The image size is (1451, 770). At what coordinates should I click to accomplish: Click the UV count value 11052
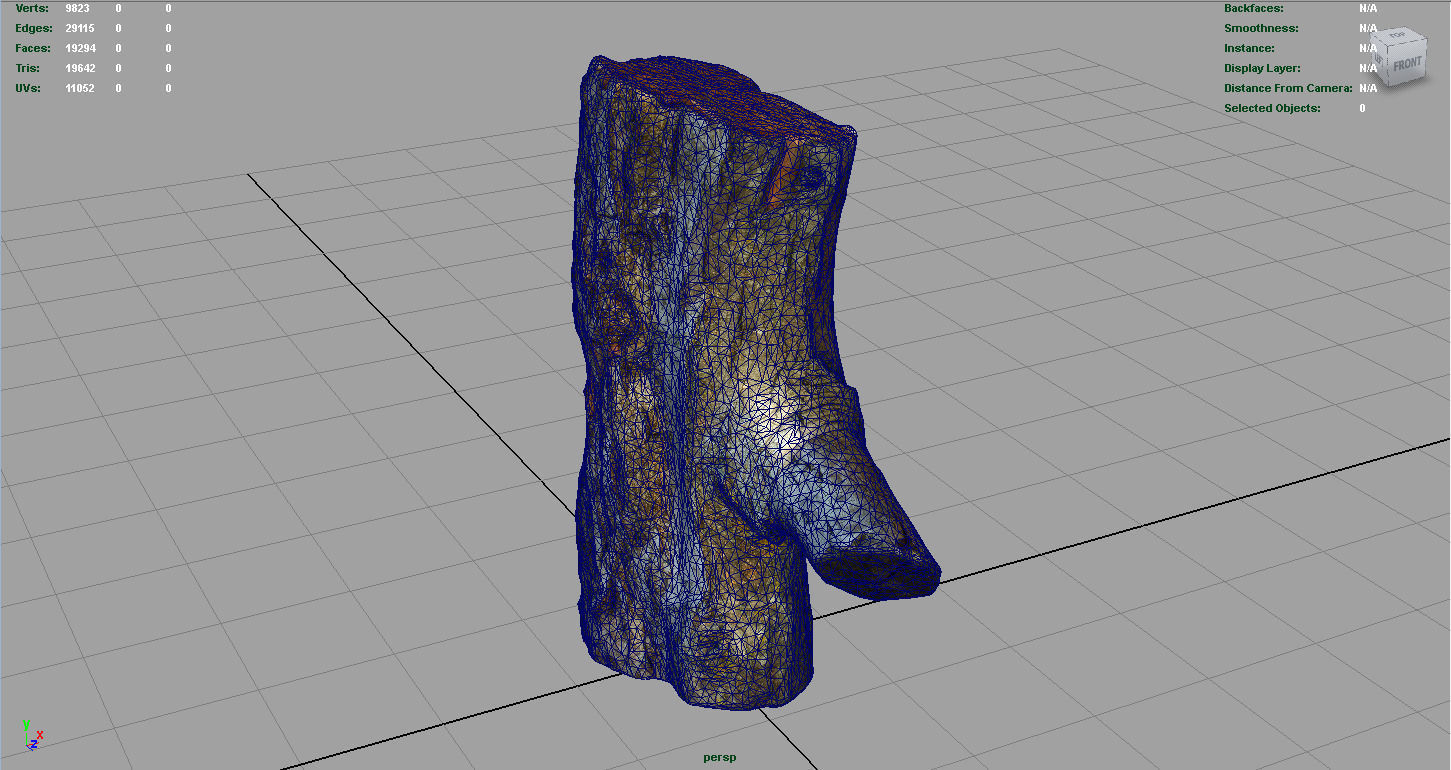pyautogui.click(x=80, y=88)
